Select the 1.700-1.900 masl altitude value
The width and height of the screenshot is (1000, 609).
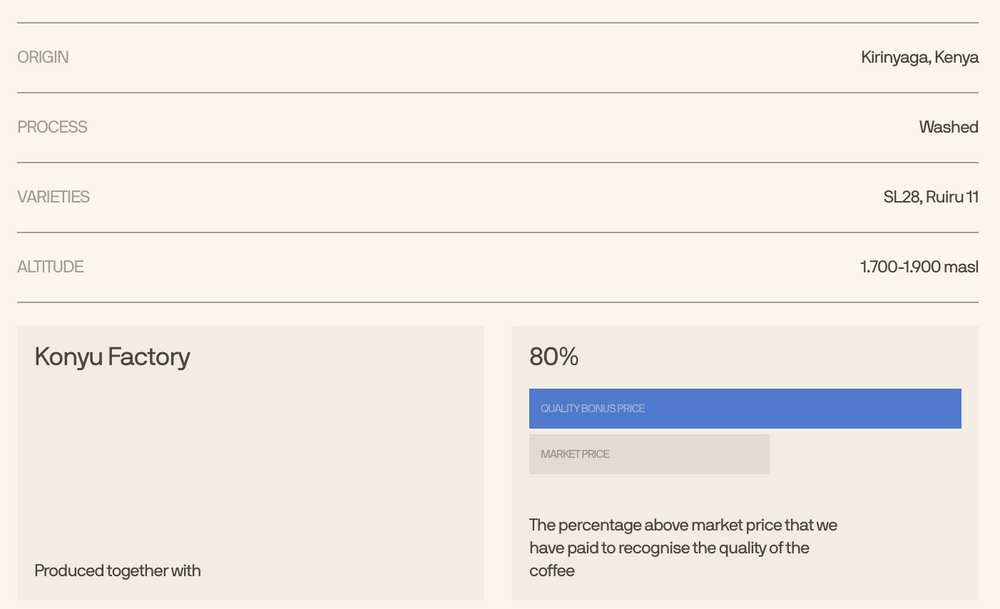coord(919,267)
